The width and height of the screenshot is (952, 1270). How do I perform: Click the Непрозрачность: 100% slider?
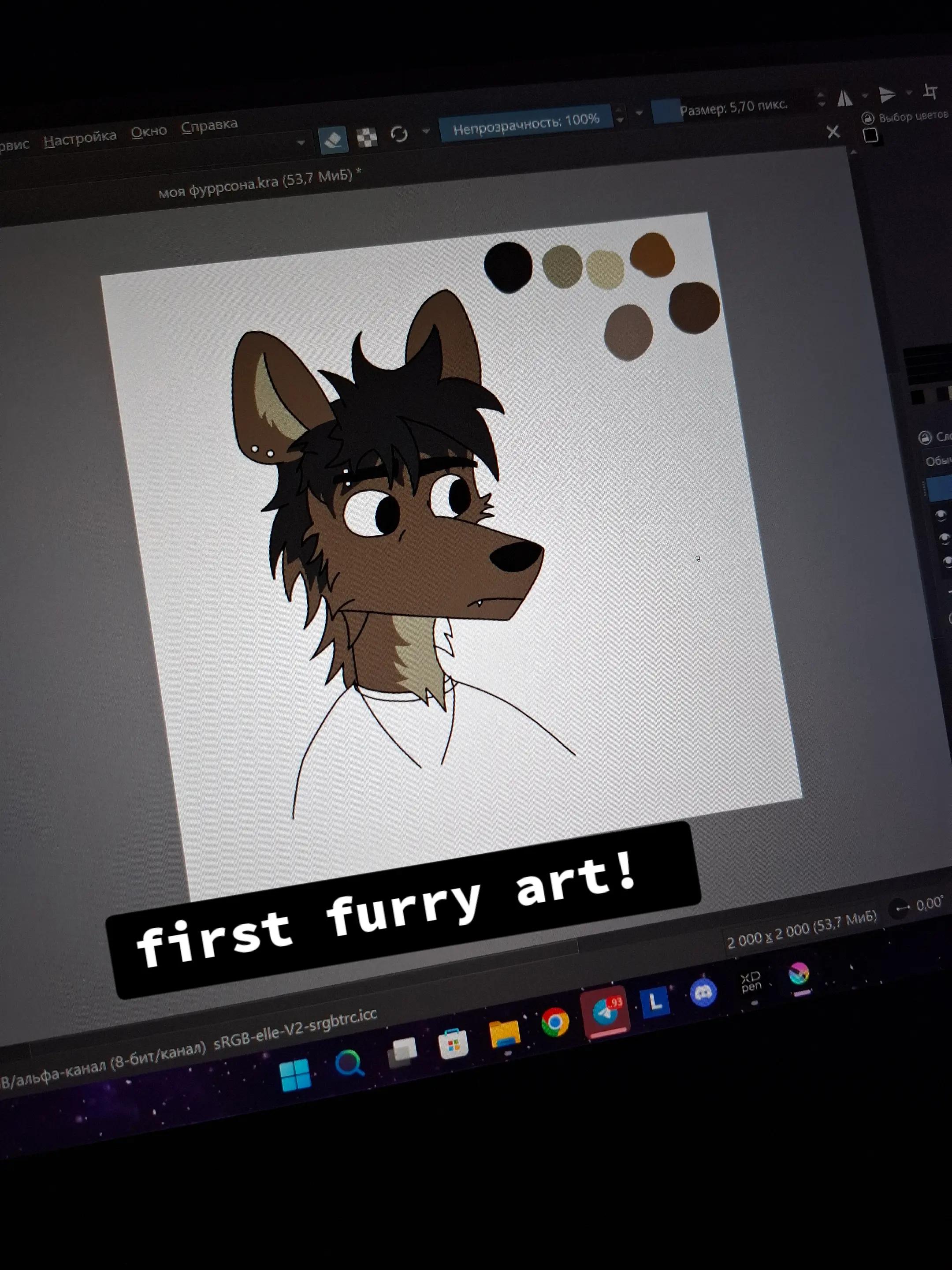point(526,122)
